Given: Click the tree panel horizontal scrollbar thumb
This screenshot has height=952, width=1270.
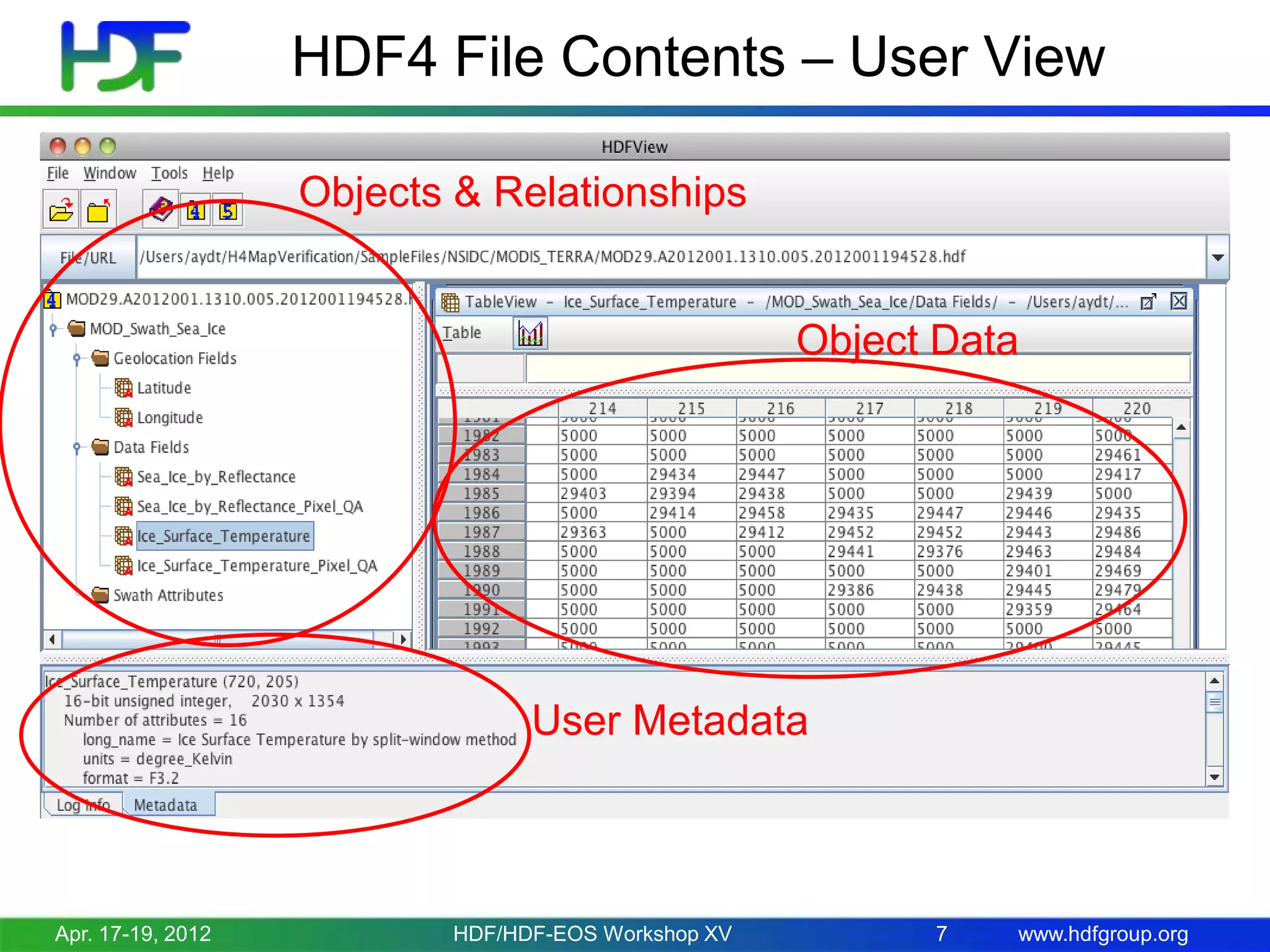Looking at the screenshot, I should pyautogui.click(x=218, y=639).
